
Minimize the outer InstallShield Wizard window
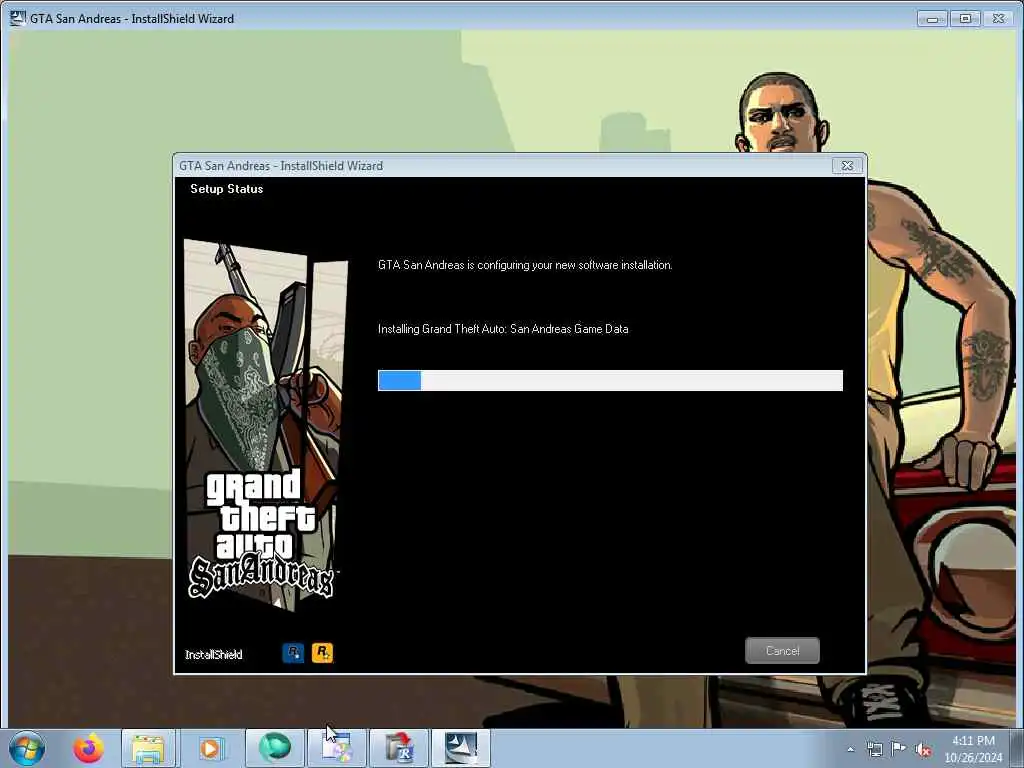coord(932,19)
